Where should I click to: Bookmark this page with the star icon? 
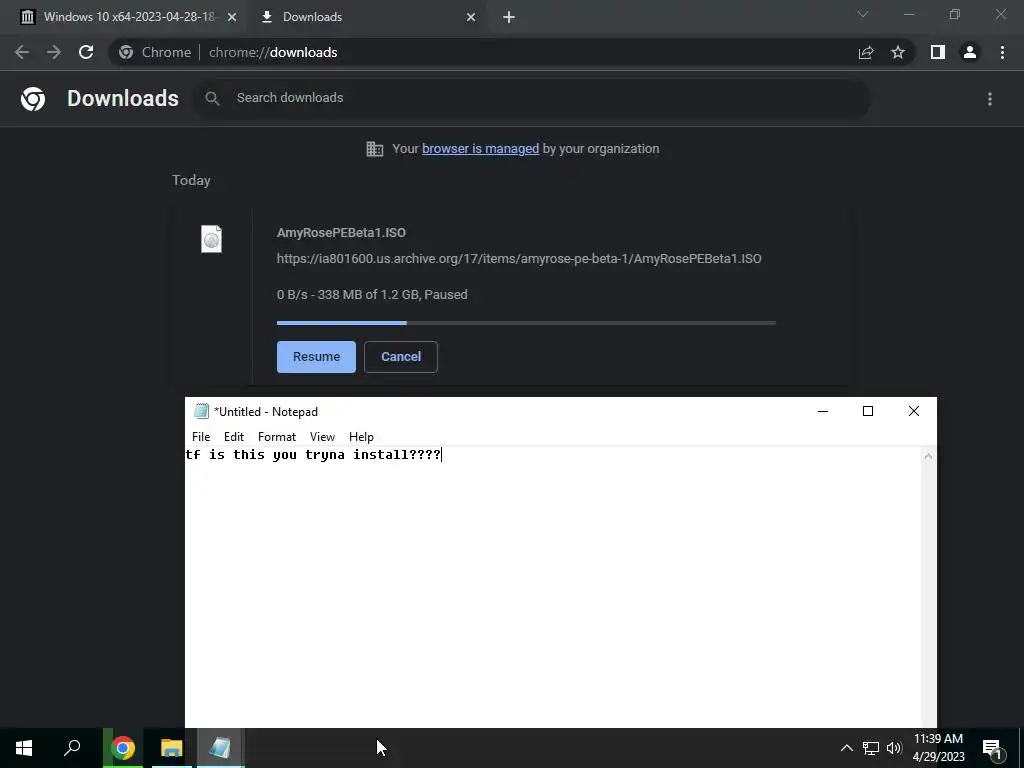pos(898,52)
